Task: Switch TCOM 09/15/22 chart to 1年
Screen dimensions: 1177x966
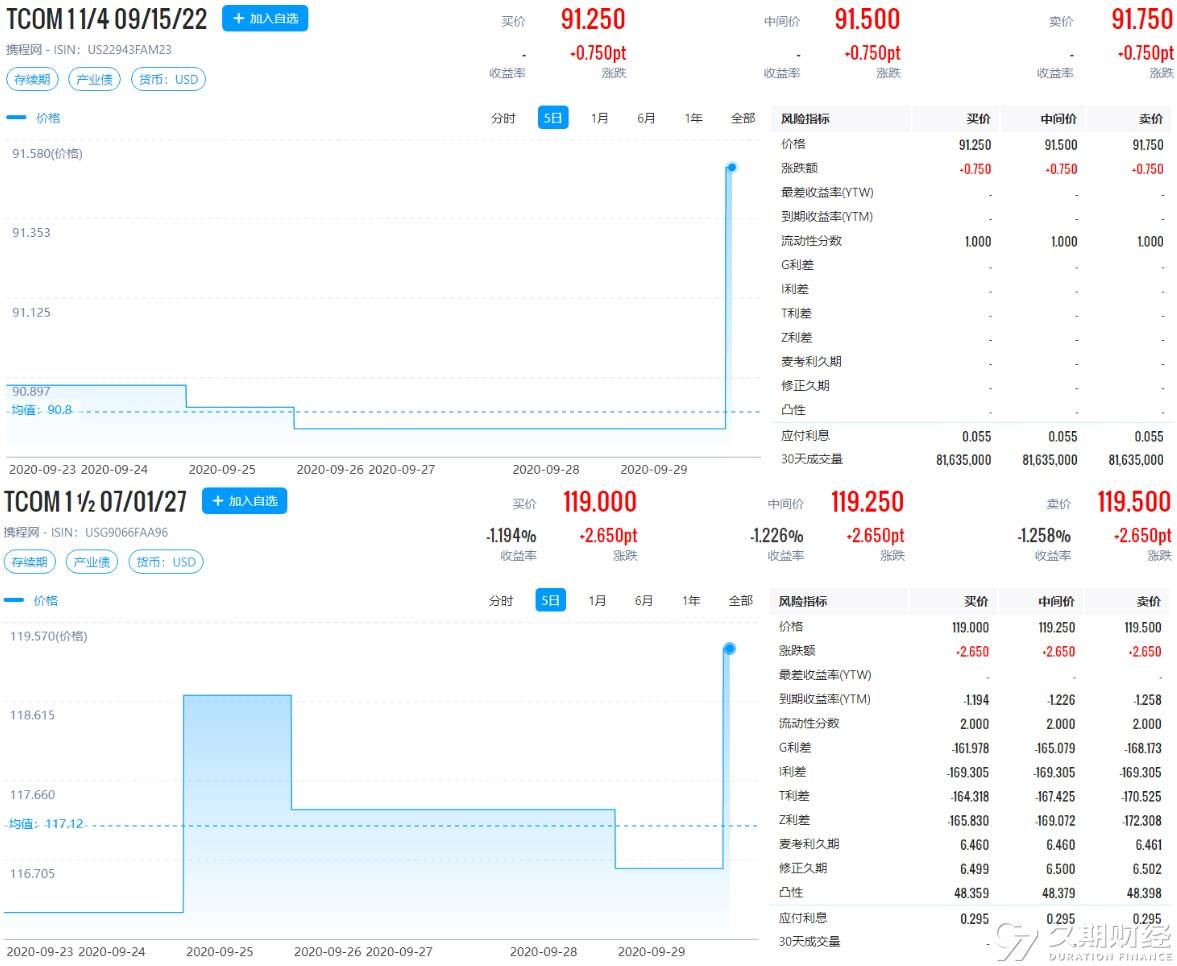Action: pos(694,118)
